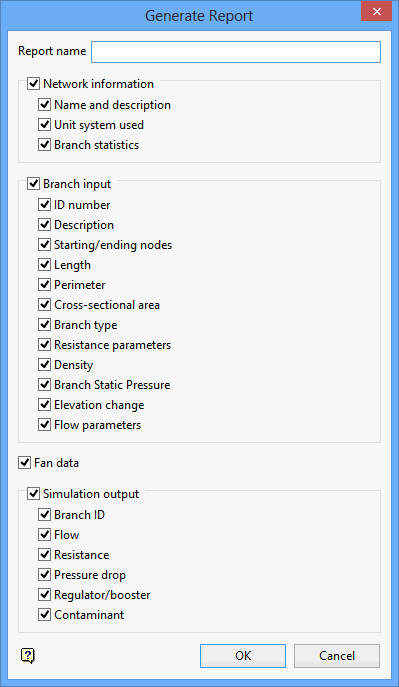Screen dimensions: 399x687
Task: Toggle the Pressure drop checkbox
Action: [44, 575]
